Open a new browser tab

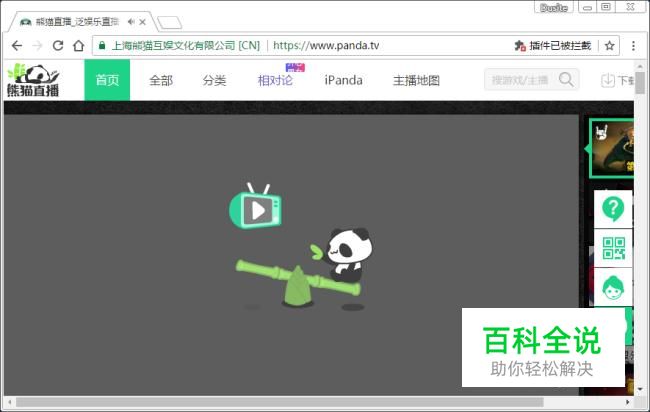[170, 23]
